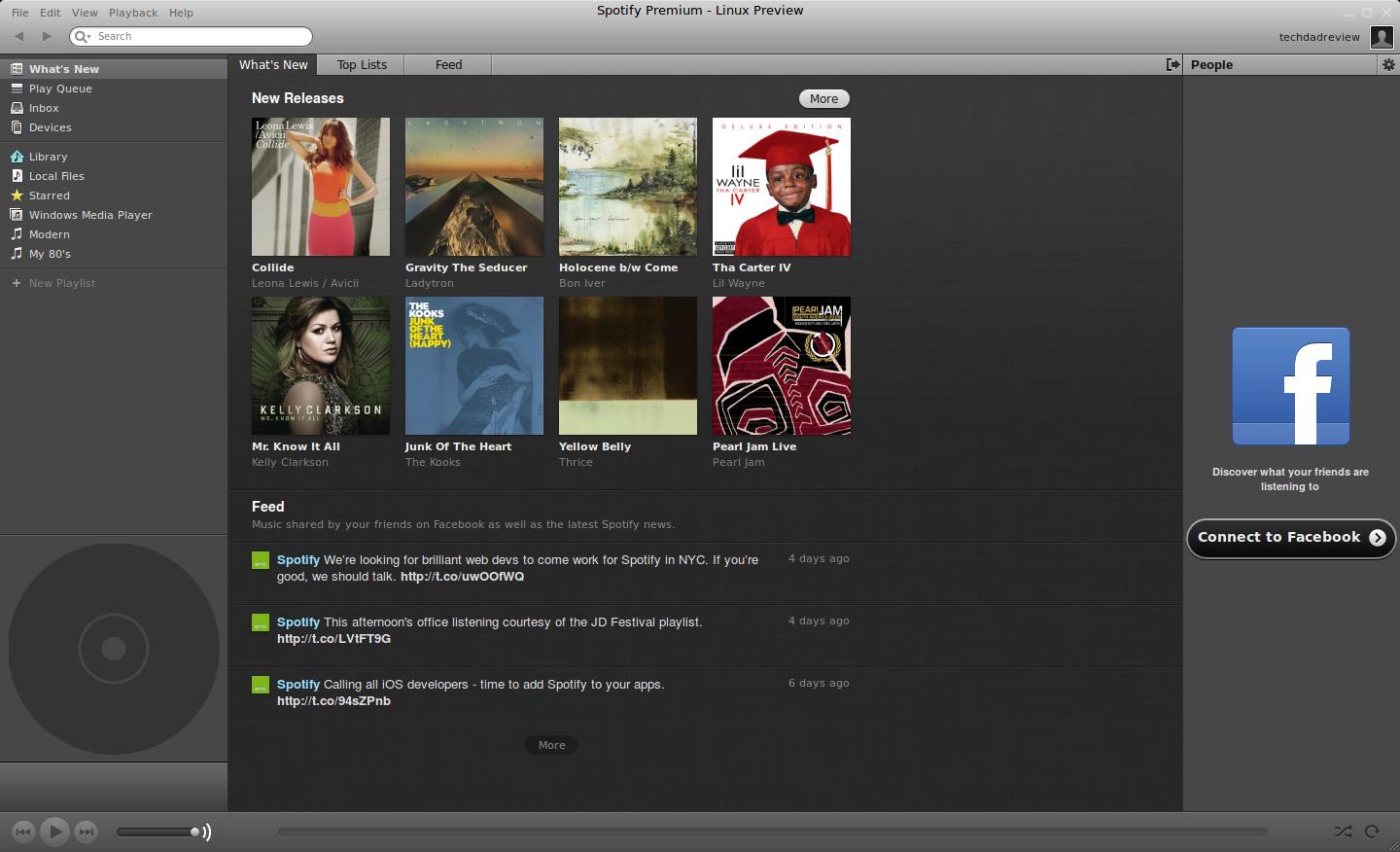Click Spotify icon beside JD Festival post
Viewport: 1400px width, 852px height.
(x=261, y=622)
